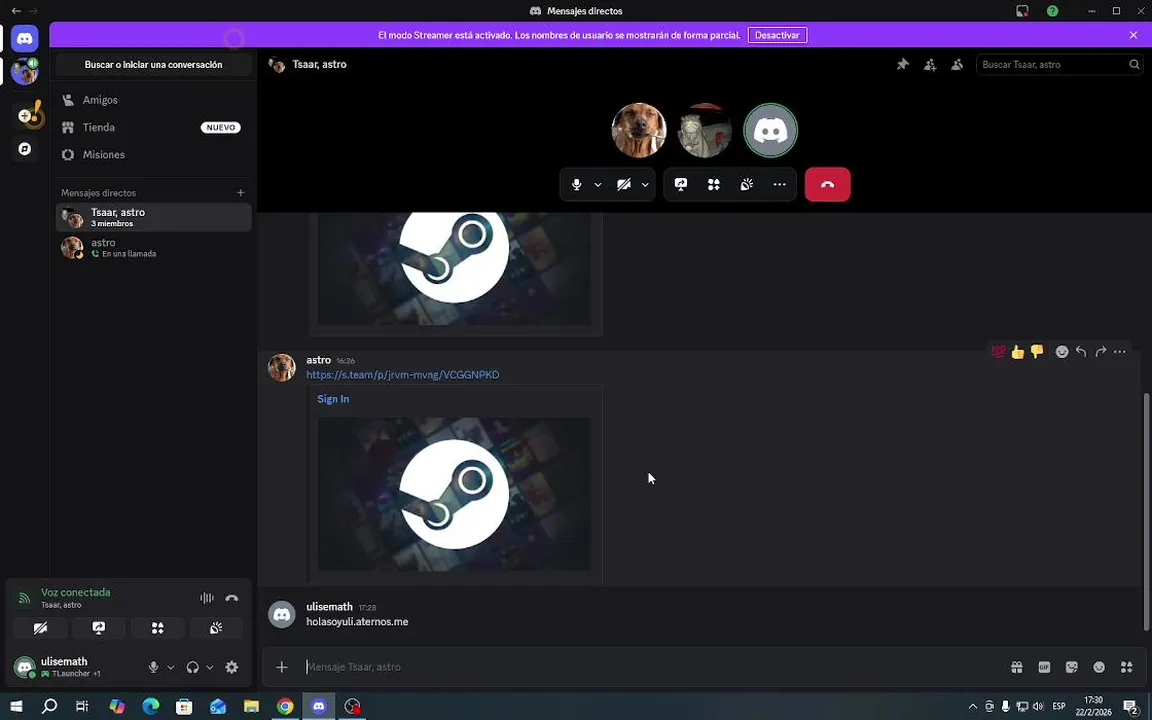Open the astro direct message

point(154,248)
